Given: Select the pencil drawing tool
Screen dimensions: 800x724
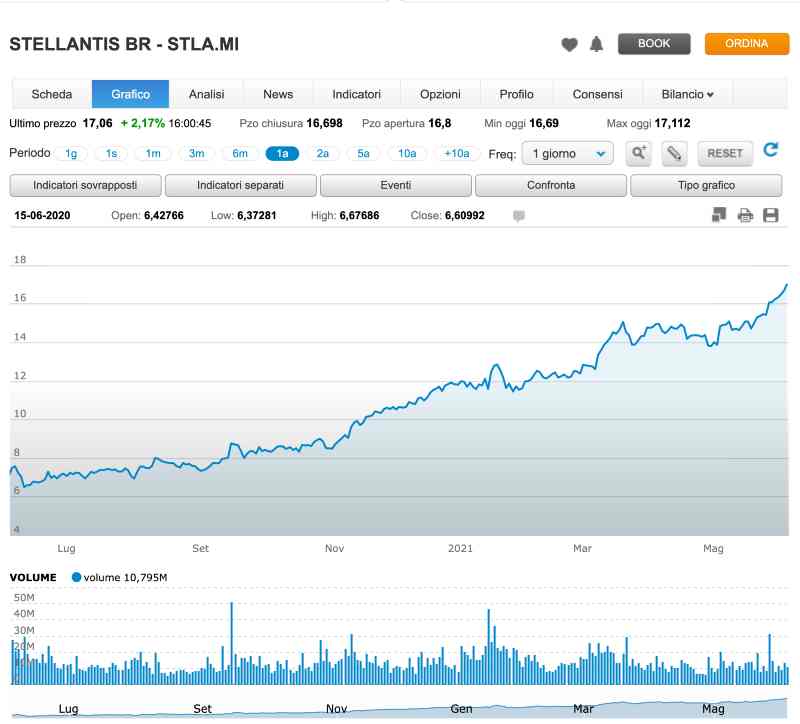Looking at the screenshot, I should click(x=674, y=153).
